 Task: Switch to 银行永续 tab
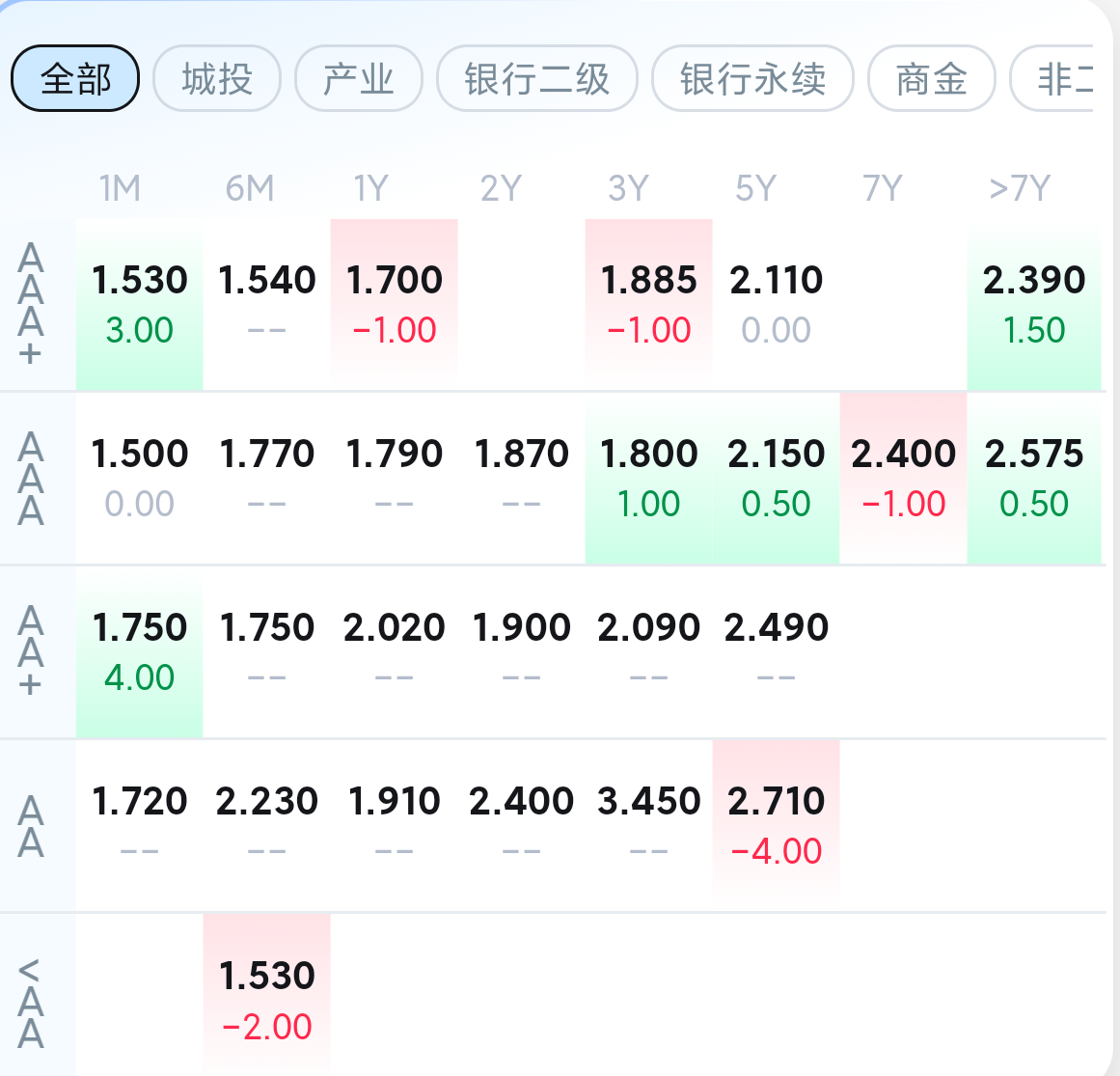click(752, 78)
